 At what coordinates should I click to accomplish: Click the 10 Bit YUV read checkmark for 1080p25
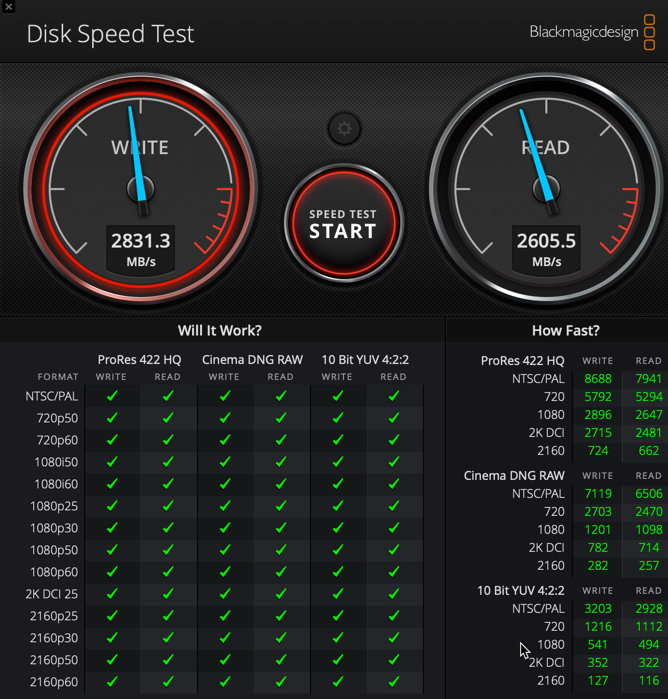394,506
